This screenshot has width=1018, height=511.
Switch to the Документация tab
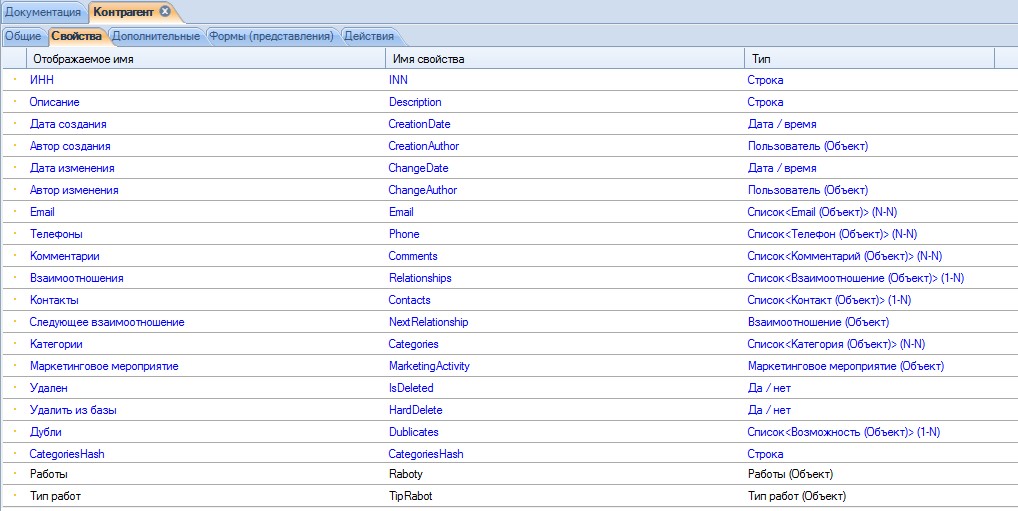[43, 11]
